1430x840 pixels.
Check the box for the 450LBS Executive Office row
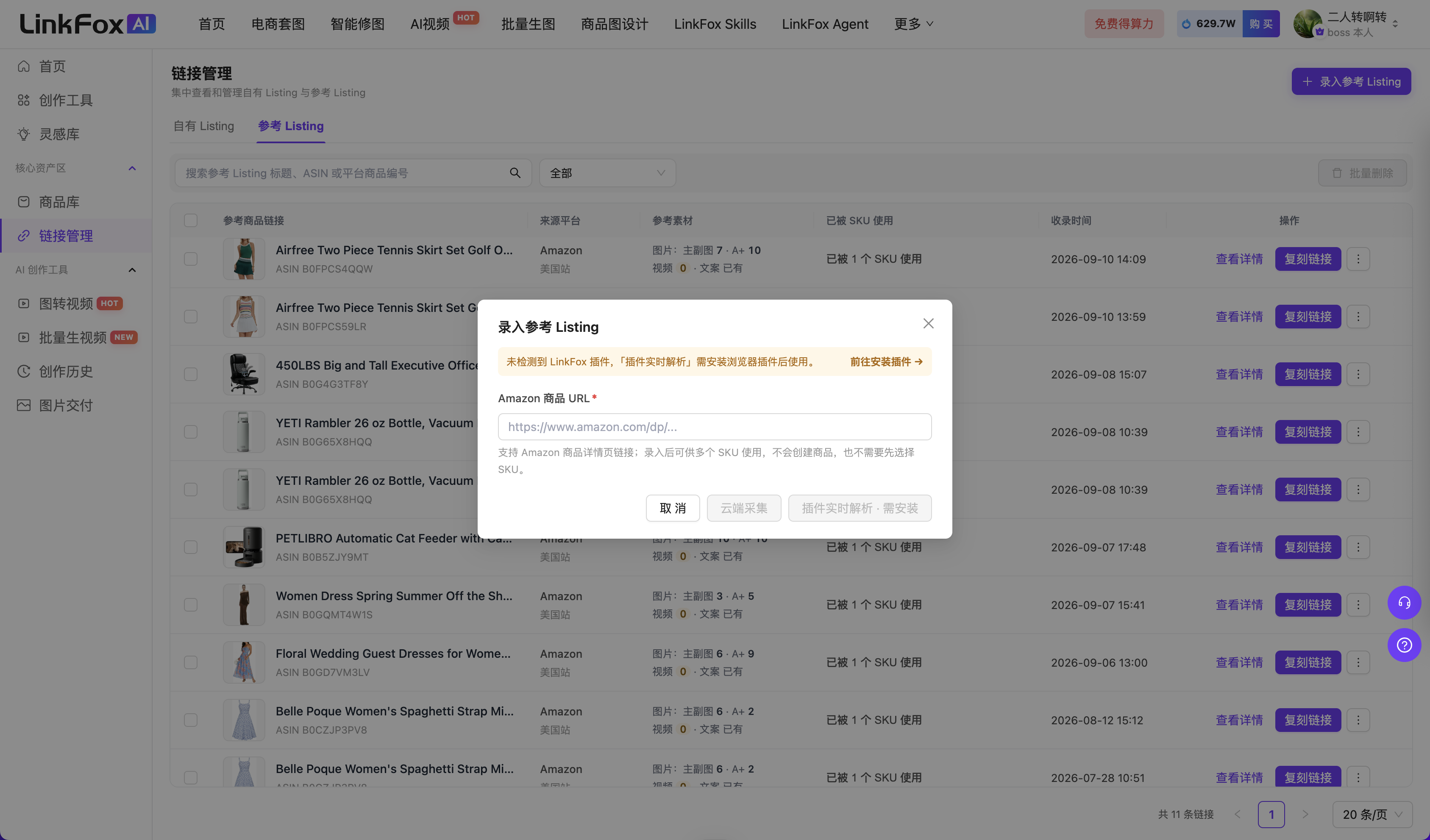191,374
